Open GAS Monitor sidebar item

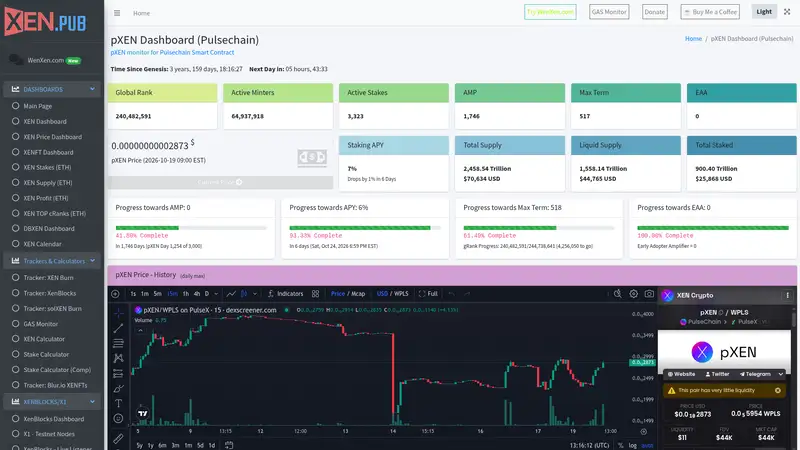[40, 324]
